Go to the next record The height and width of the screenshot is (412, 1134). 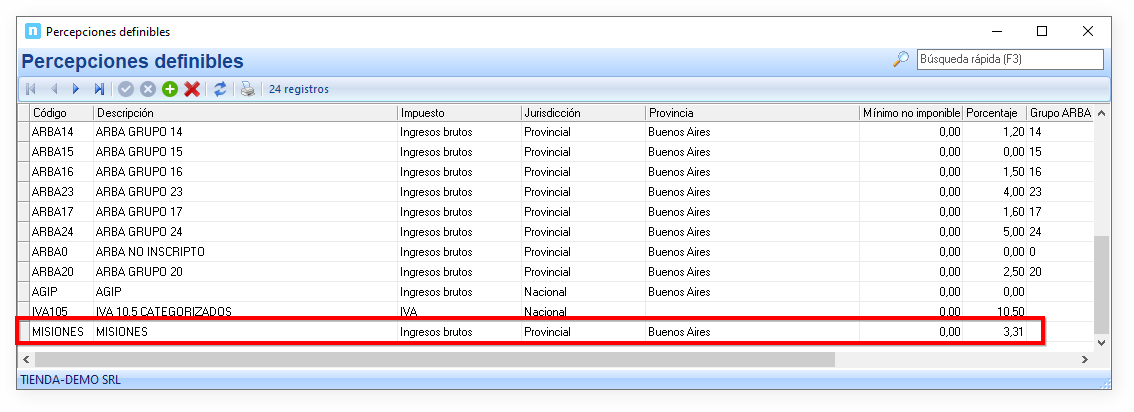click(x=76, y=89)
